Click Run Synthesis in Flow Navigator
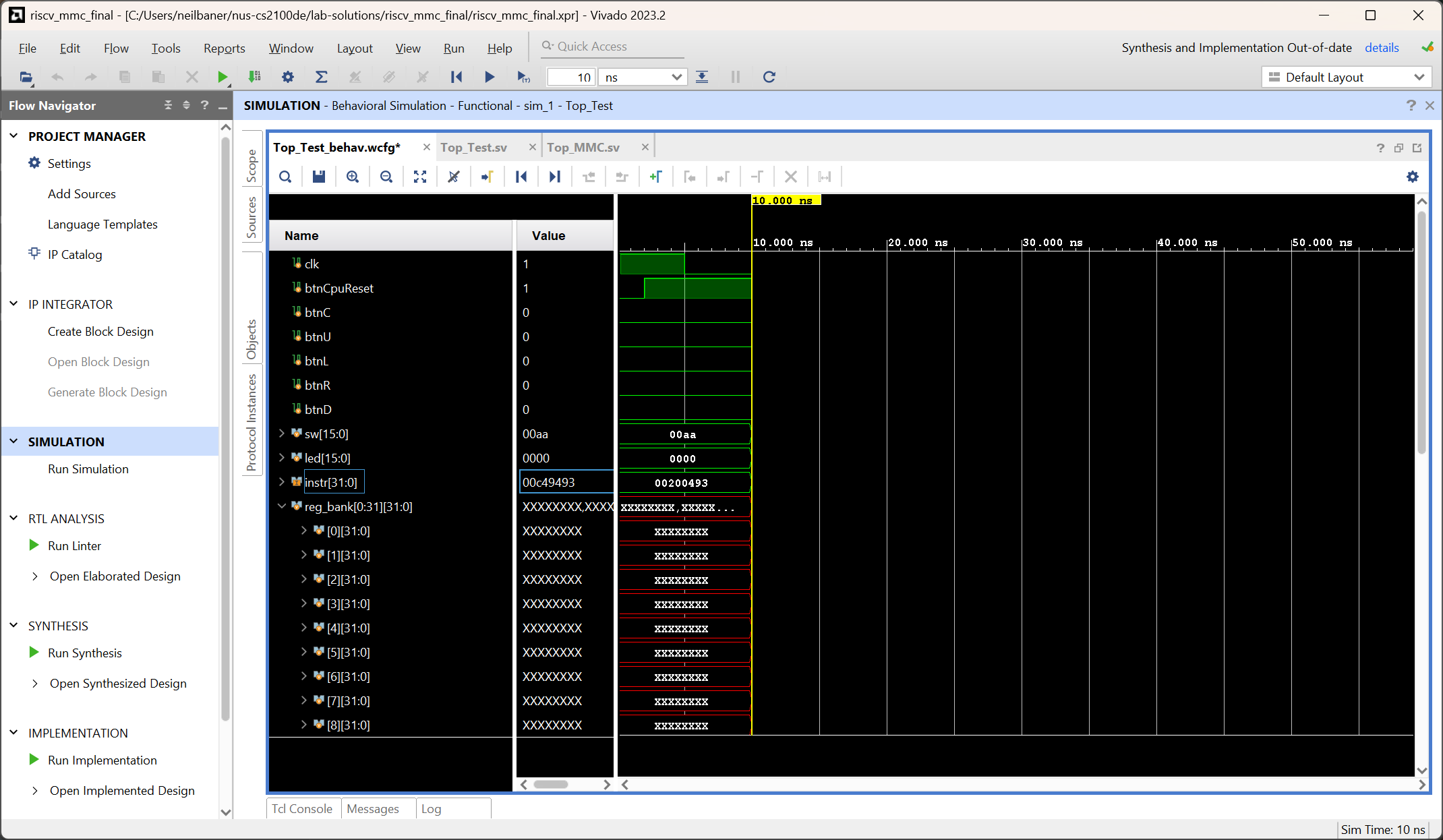This screenshot has width=1443, height=840. point(85,653)
